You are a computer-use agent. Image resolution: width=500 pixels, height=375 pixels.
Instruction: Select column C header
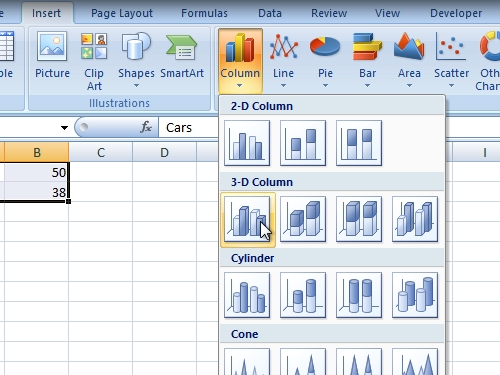[101, 153]
